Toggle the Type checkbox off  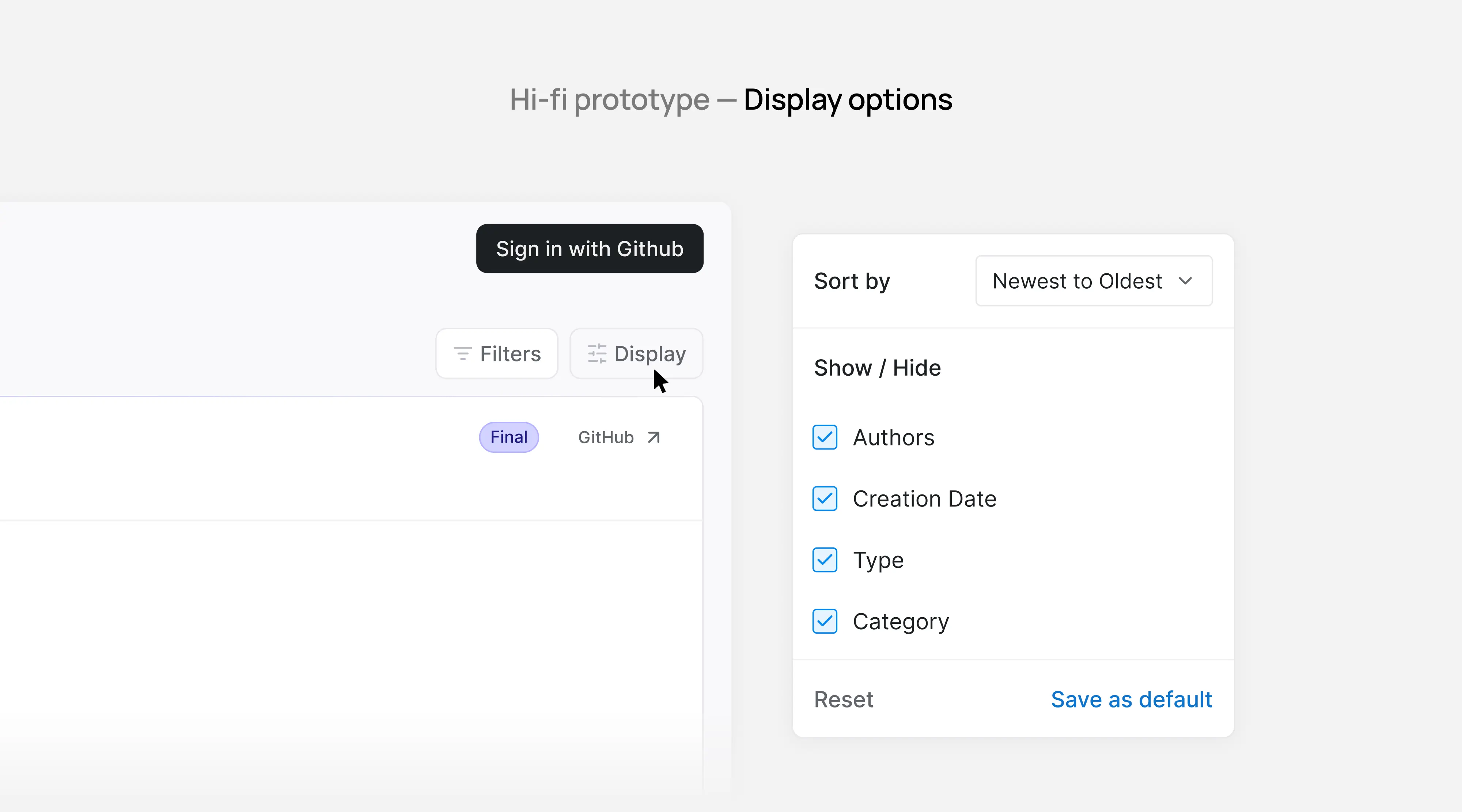tap(825, 559)
